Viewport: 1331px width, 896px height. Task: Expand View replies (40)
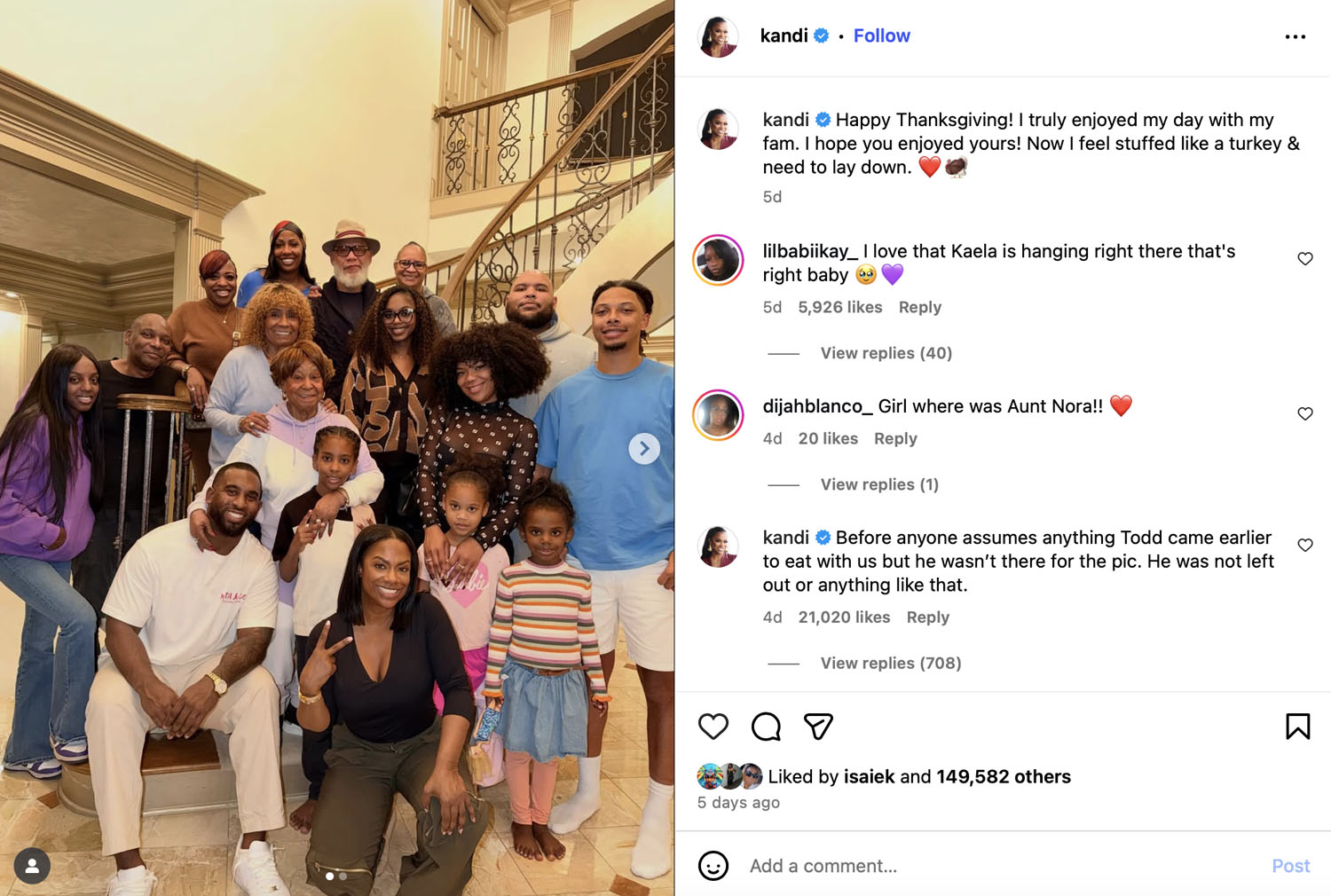click(886, 353)
